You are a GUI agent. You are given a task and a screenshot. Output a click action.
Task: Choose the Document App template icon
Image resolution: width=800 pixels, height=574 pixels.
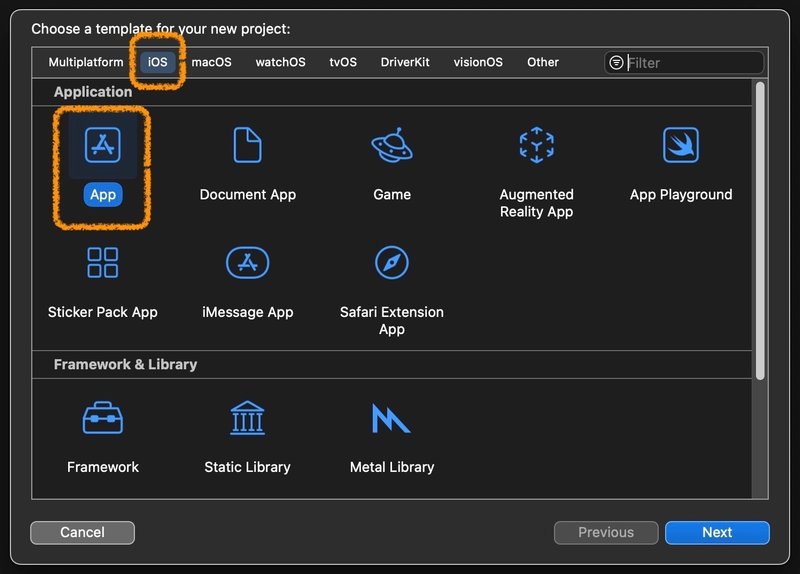coord(247,145)
